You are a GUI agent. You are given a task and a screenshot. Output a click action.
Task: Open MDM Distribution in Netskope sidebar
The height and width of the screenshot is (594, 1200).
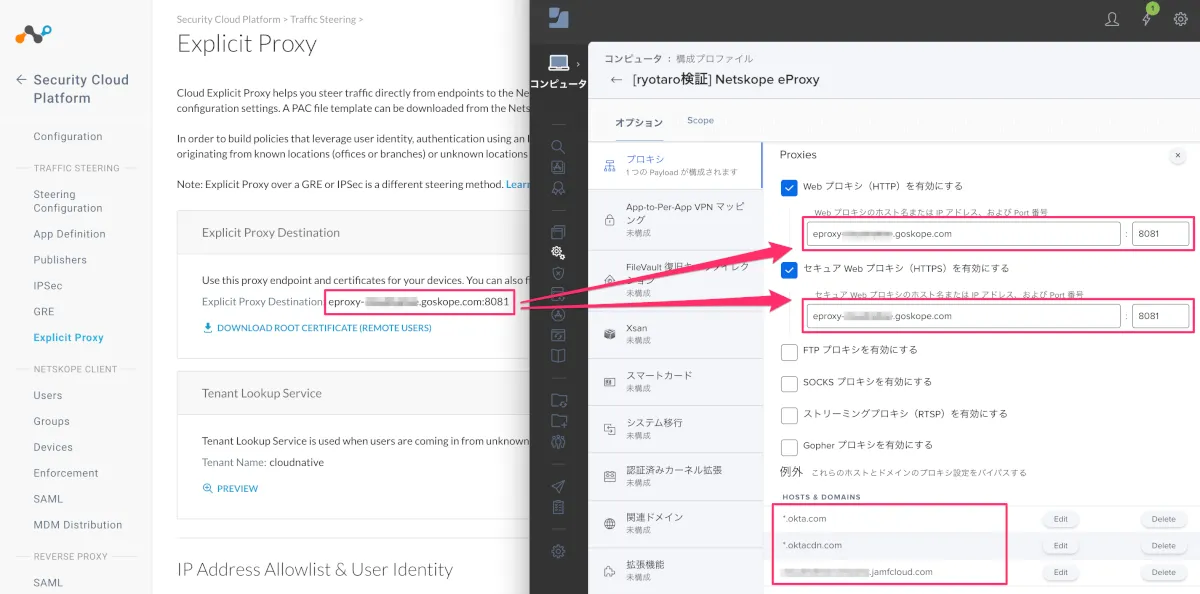(x=78, y=525)
